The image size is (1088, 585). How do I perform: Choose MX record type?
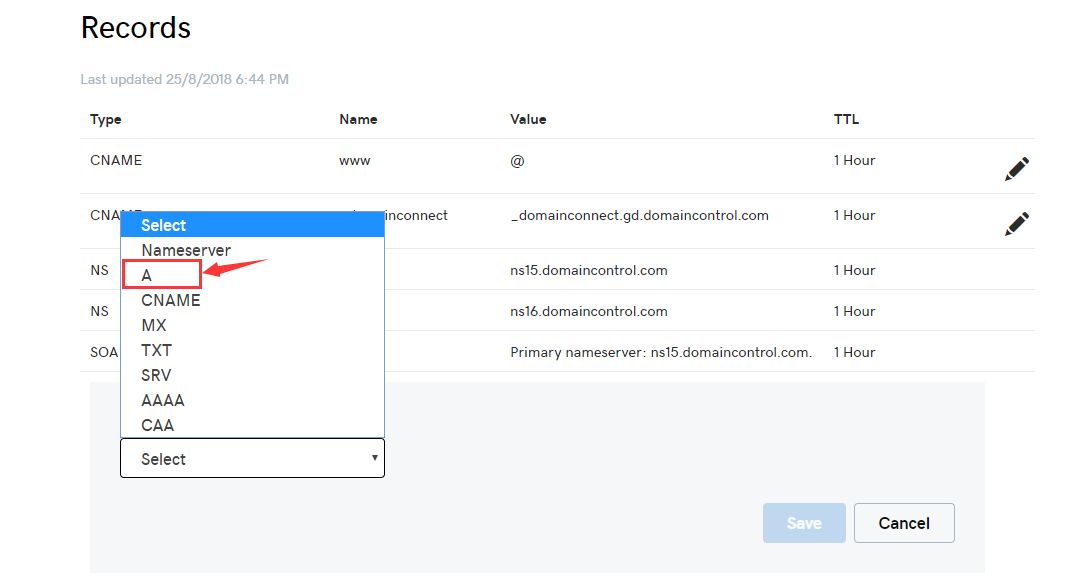click(x=154, y=325)
